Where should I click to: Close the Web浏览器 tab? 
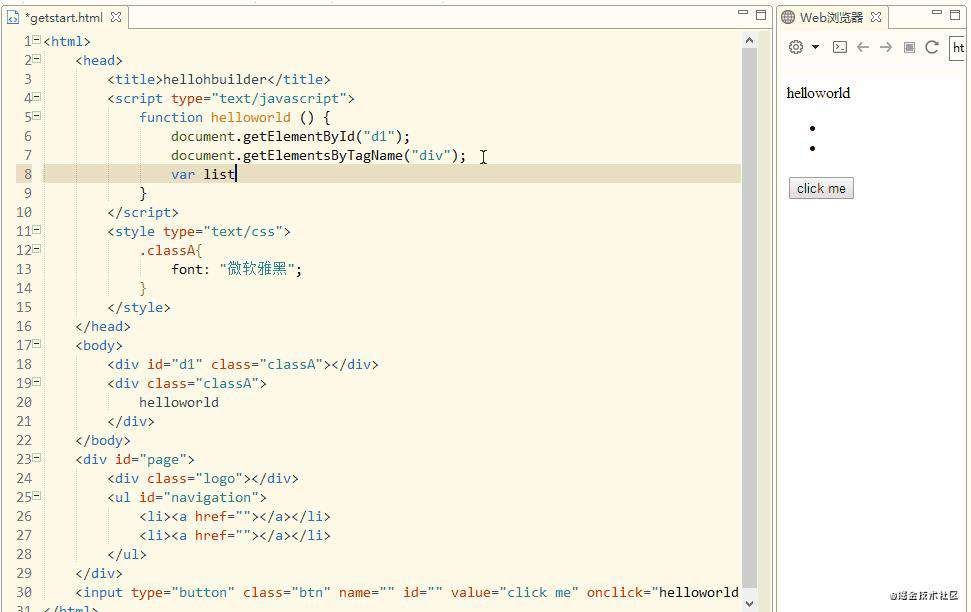(876, 17)
